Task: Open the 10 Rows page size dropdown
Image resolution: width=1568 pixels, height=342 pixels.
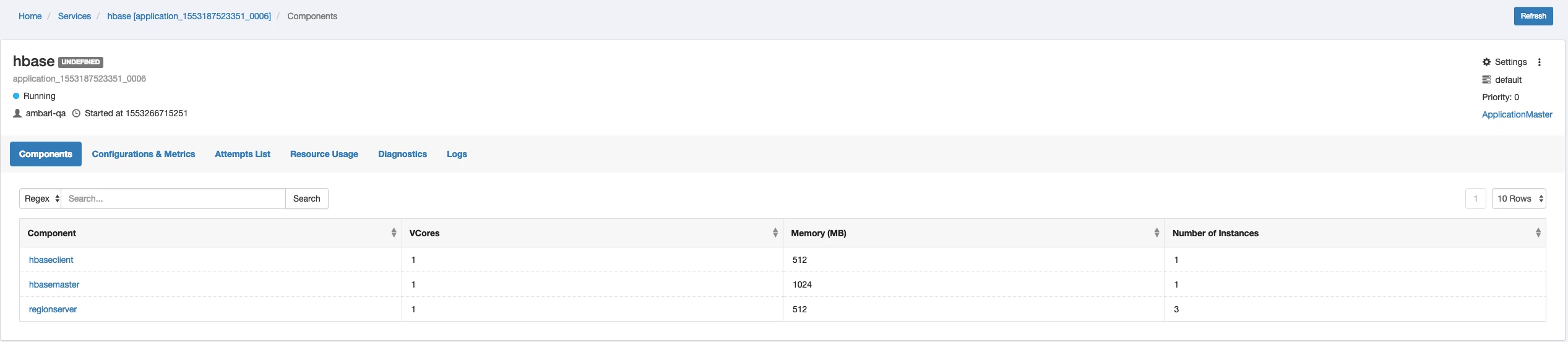Action: click(x=1518, y=199)
